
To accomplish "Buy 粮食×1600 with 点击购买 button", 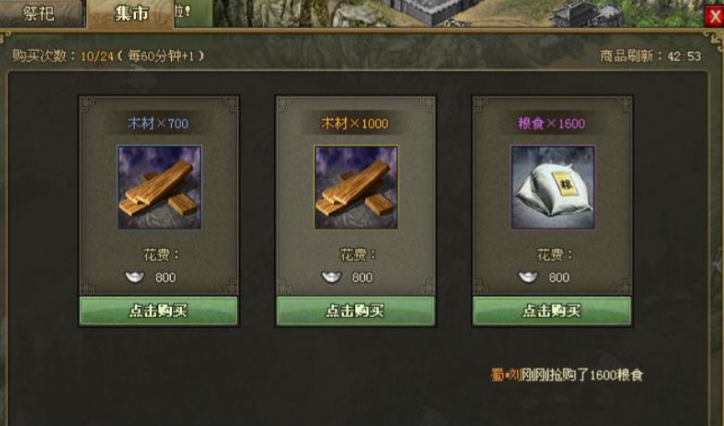I will pyautogui.click(x=552, y=311).
